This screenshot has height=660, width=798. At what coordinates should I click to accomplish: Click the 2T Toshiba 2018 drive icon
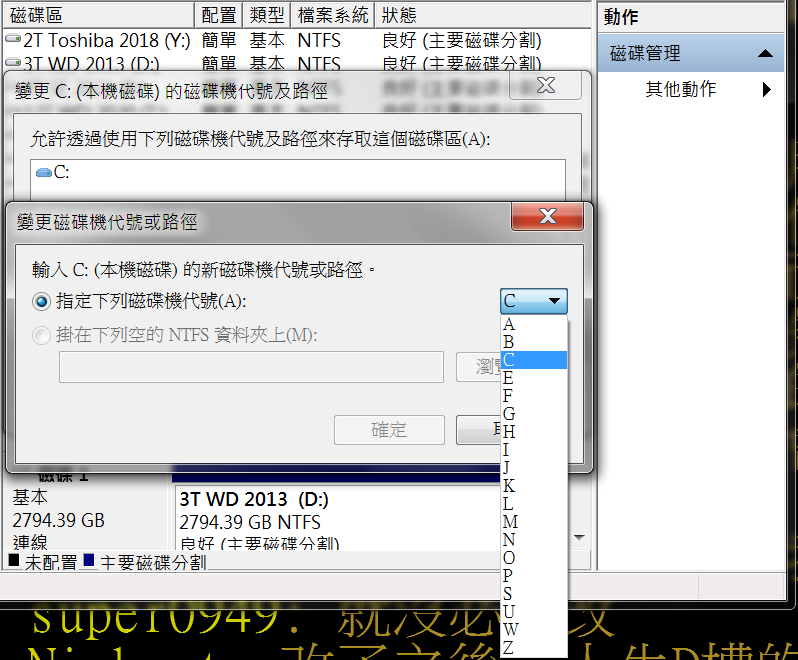point(12,41)
